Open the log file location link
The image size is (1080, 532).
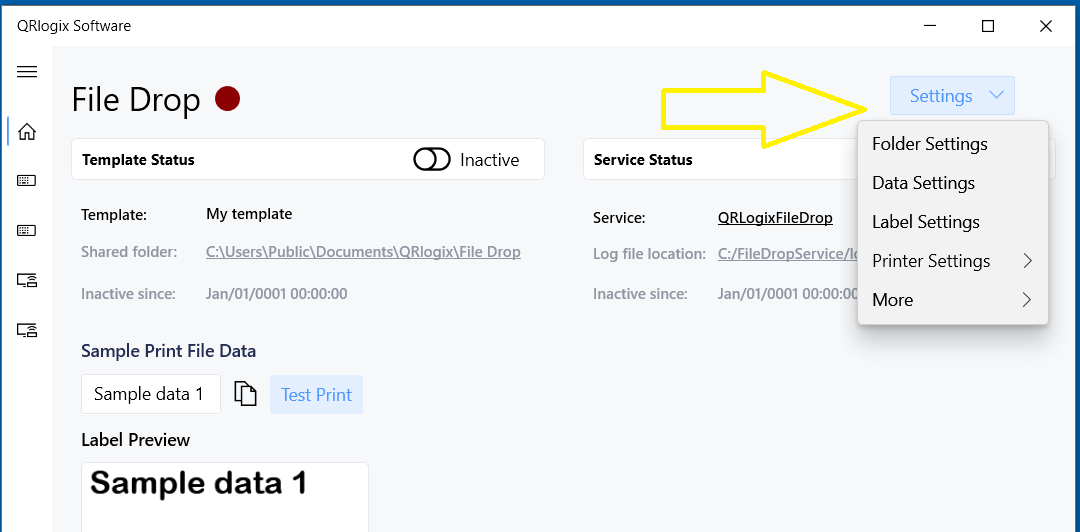[787, 254]
